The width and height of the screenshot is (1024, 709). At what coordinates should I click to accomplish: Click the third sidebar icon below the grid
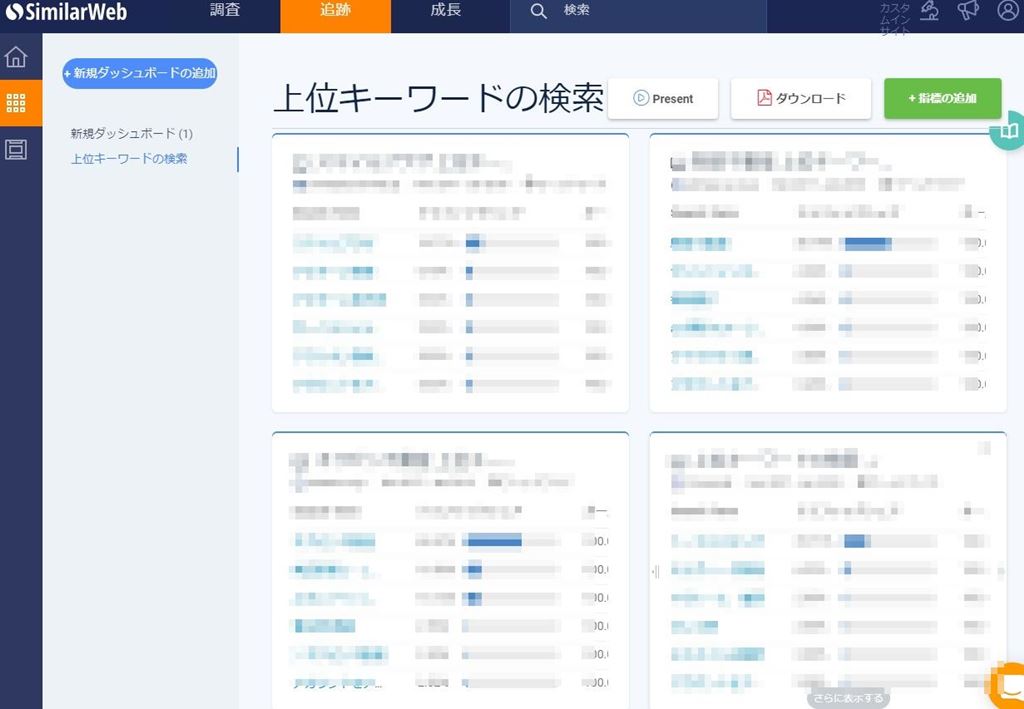tap(16, 150)
